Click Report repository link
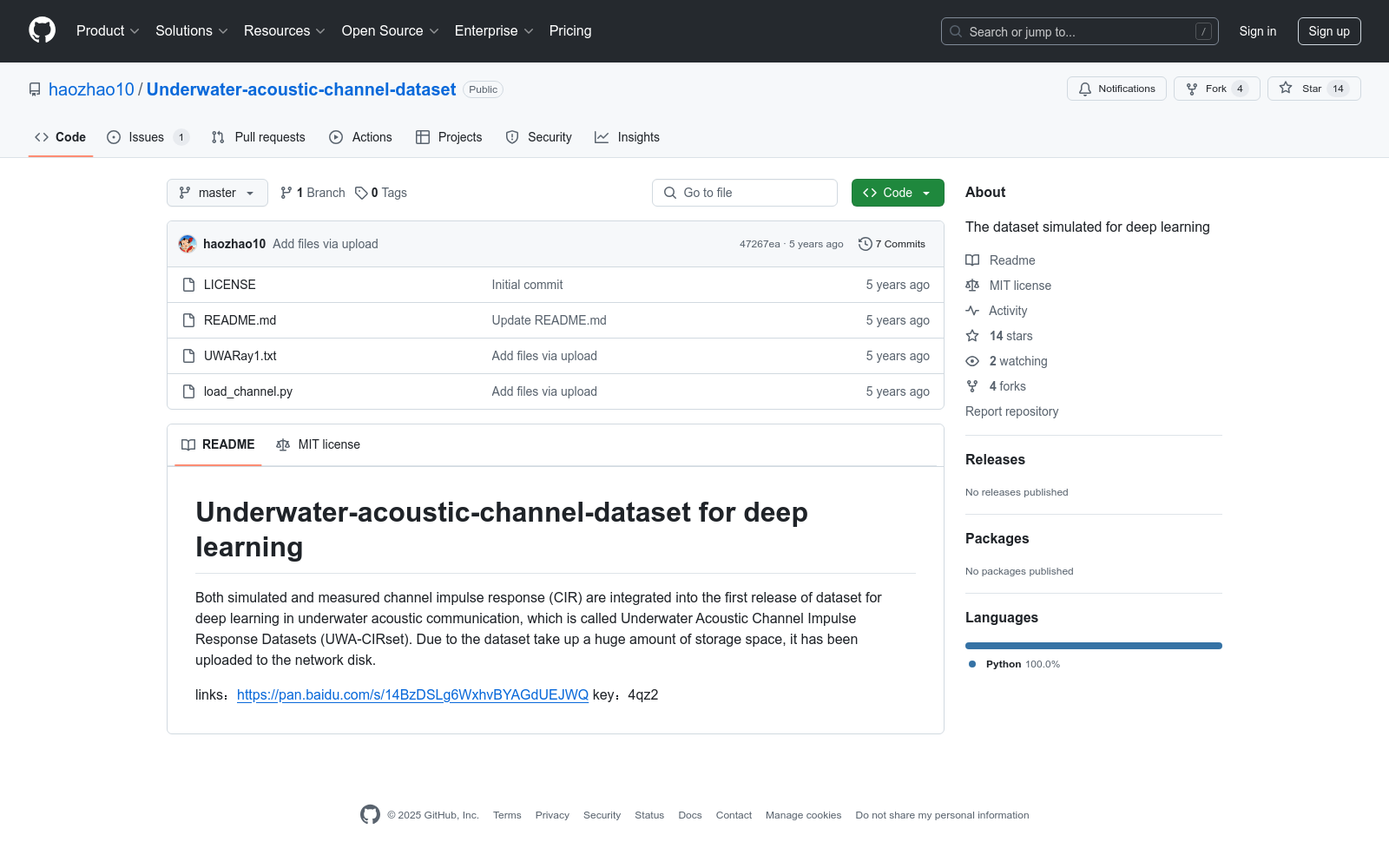1389x868 pixels. click(1011, 411)
